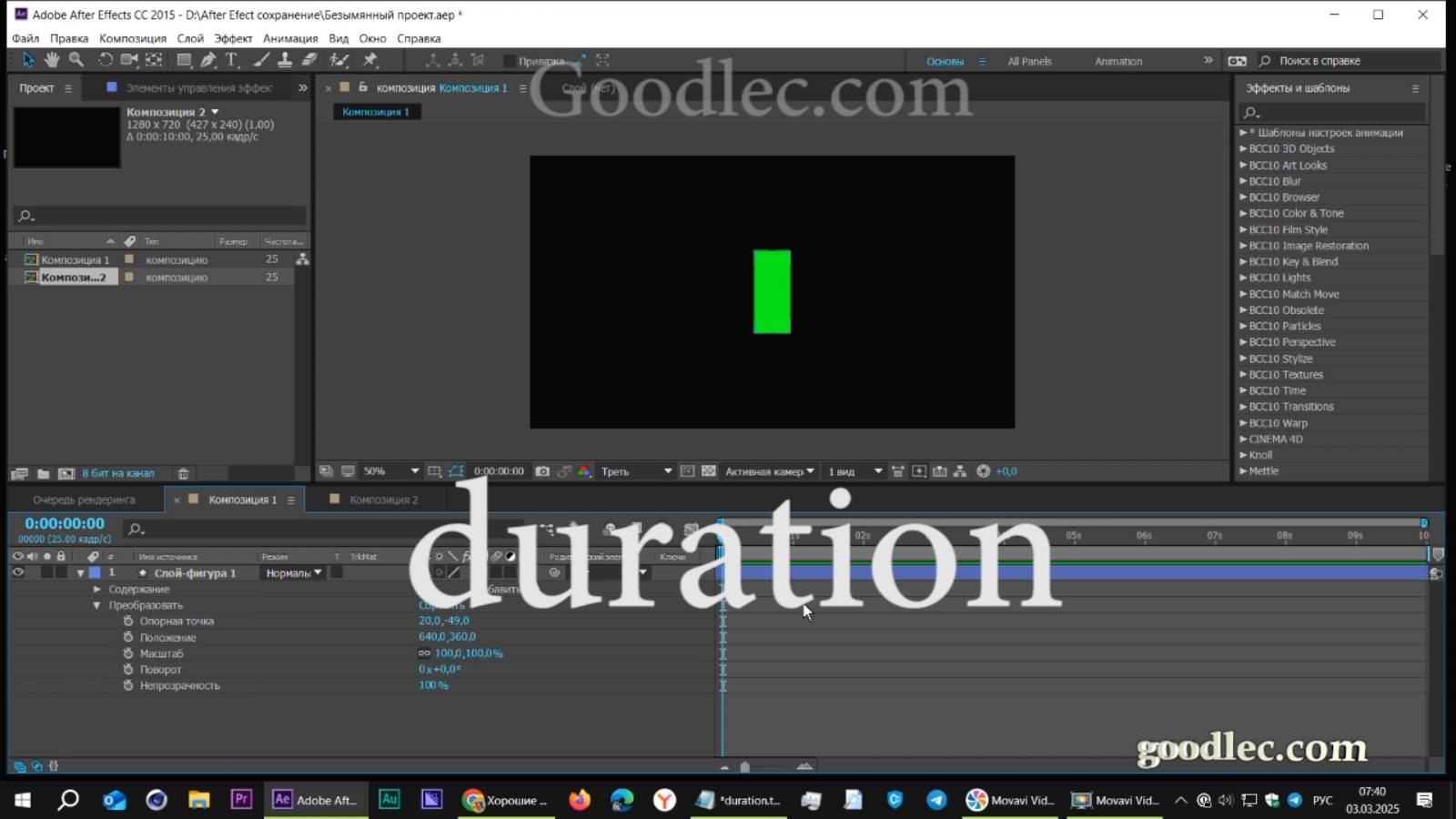Expand BCC10 Blur effects category
The height and width of the screenshot is (819, 1456).
point(1243,181)
